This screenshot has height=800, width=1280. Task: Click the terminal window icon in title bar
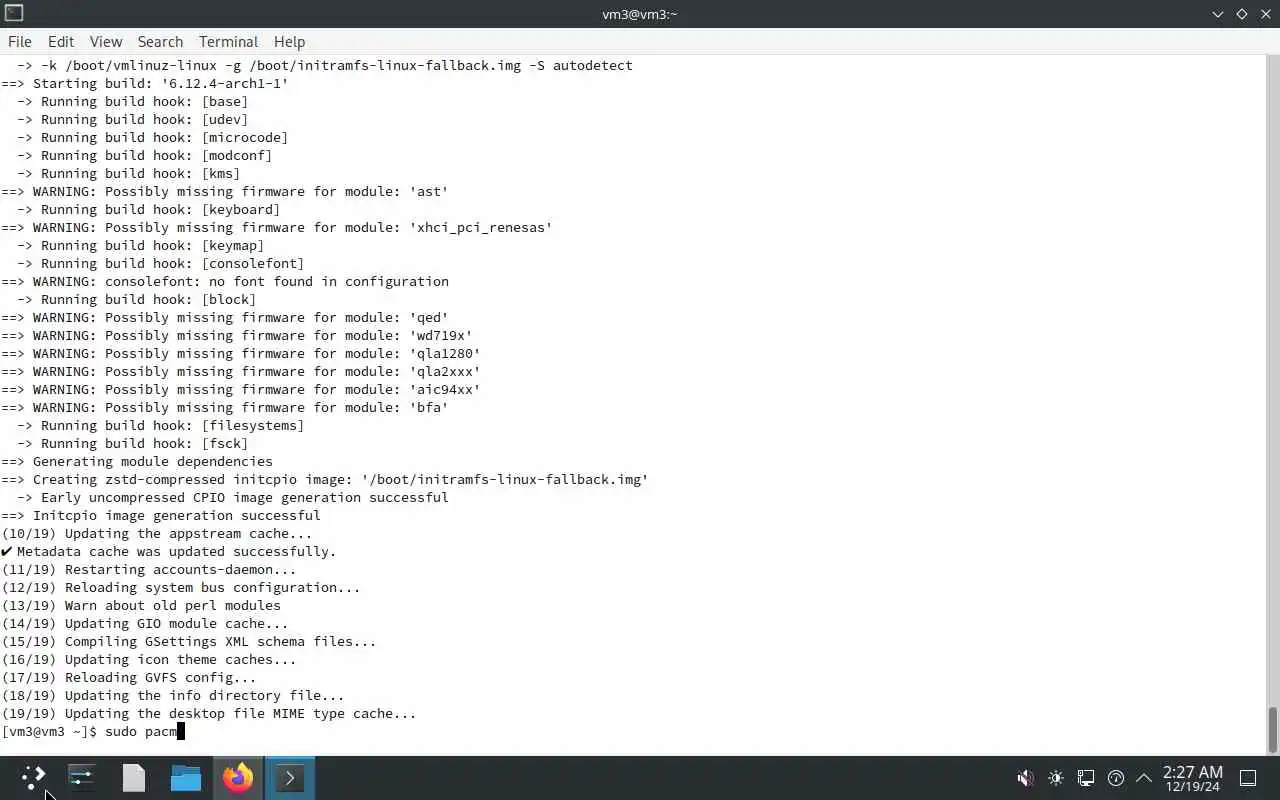tap(14, 13)
